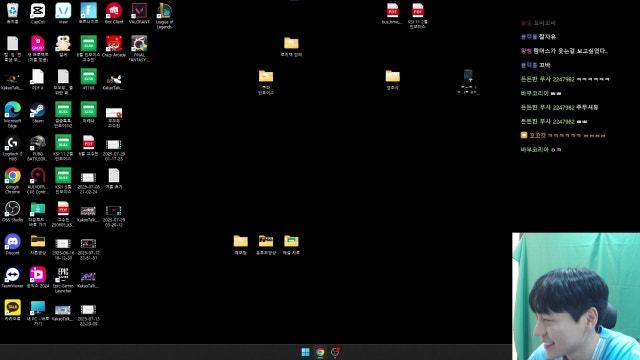Open the OBS Studio shortcut

pos(13,211)
